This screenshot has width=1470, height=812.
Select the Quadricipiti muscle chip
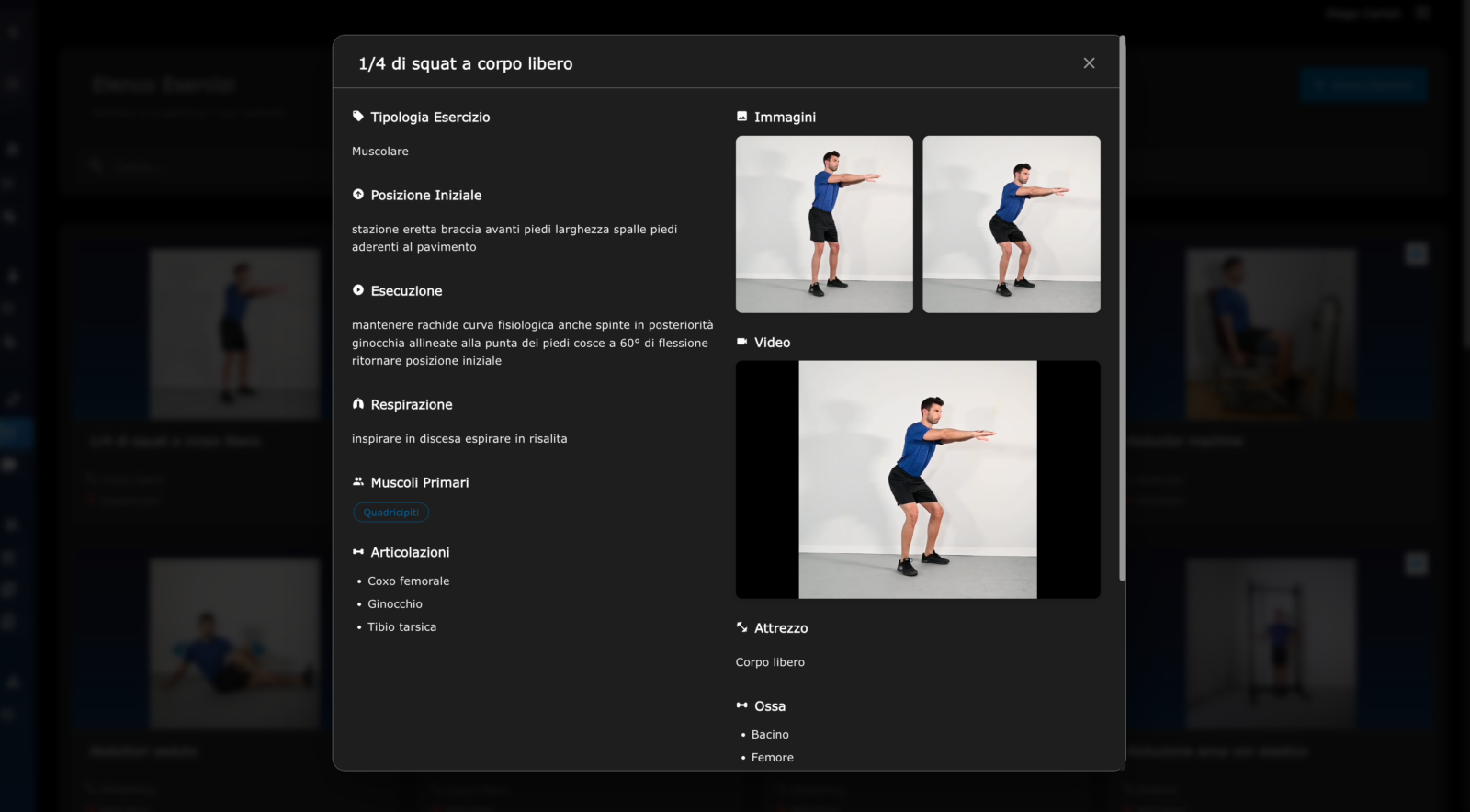(391, 513)
